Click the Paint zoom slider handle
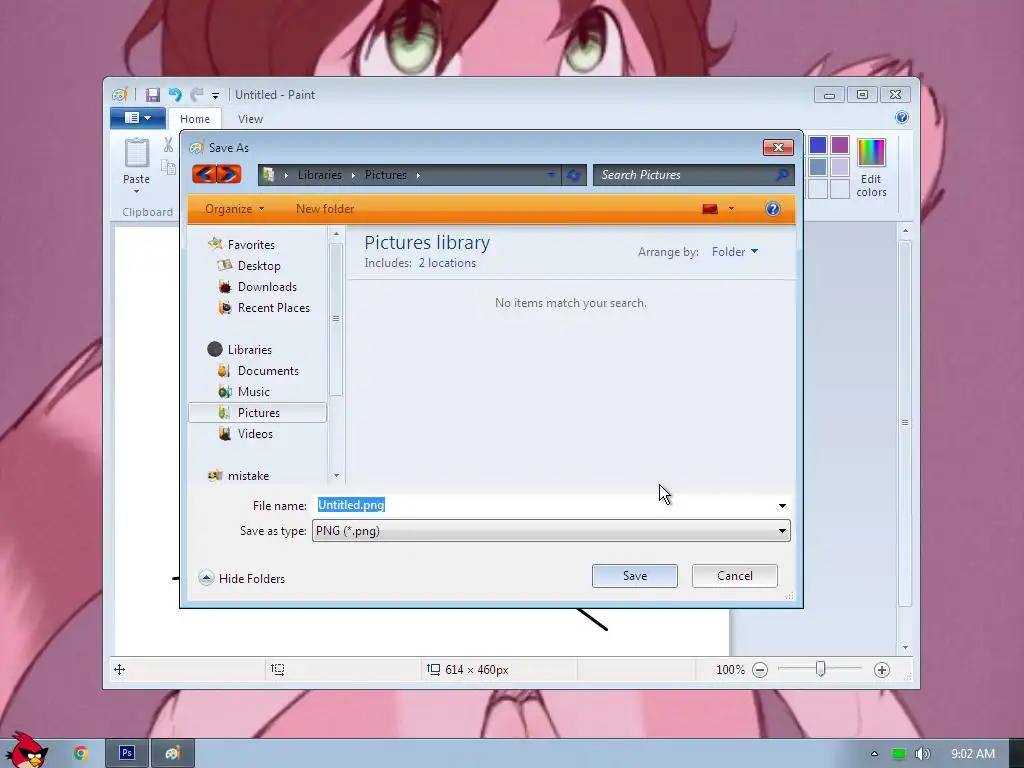Viewport: 1024px width, 768px height. (821, 669)
